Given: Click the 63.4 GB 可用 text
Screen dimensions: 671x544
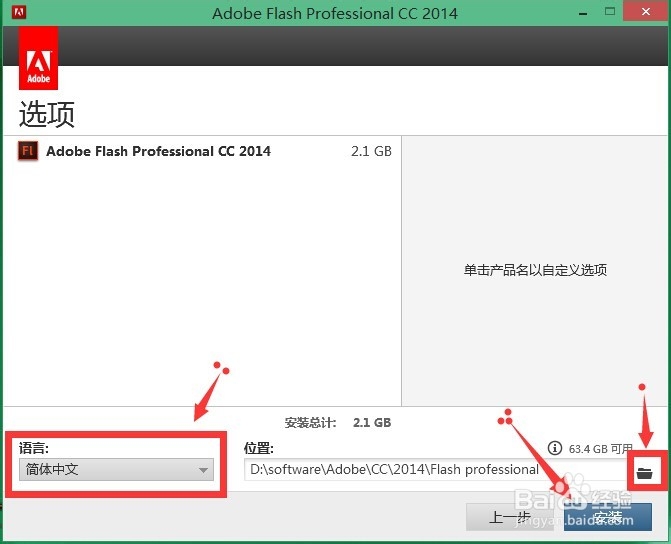Looking at the screenshot, I should click(600, 449).
